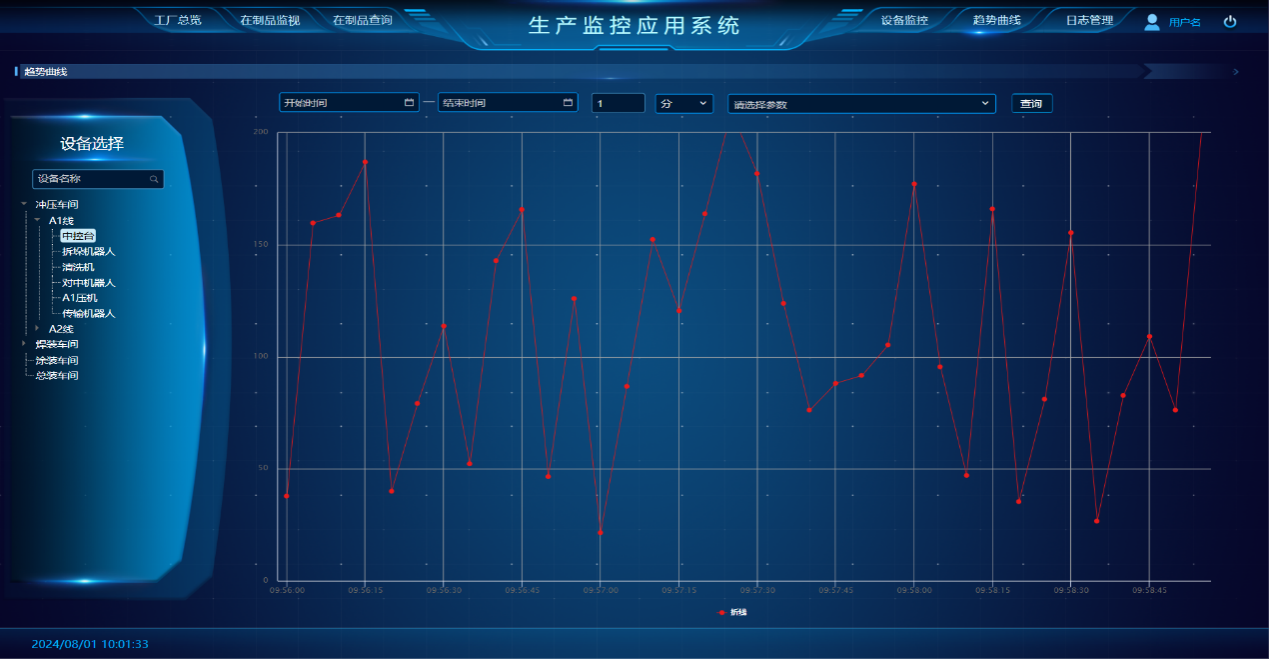
Task: Open the 设备监控 tab
Action: (904, 20)
